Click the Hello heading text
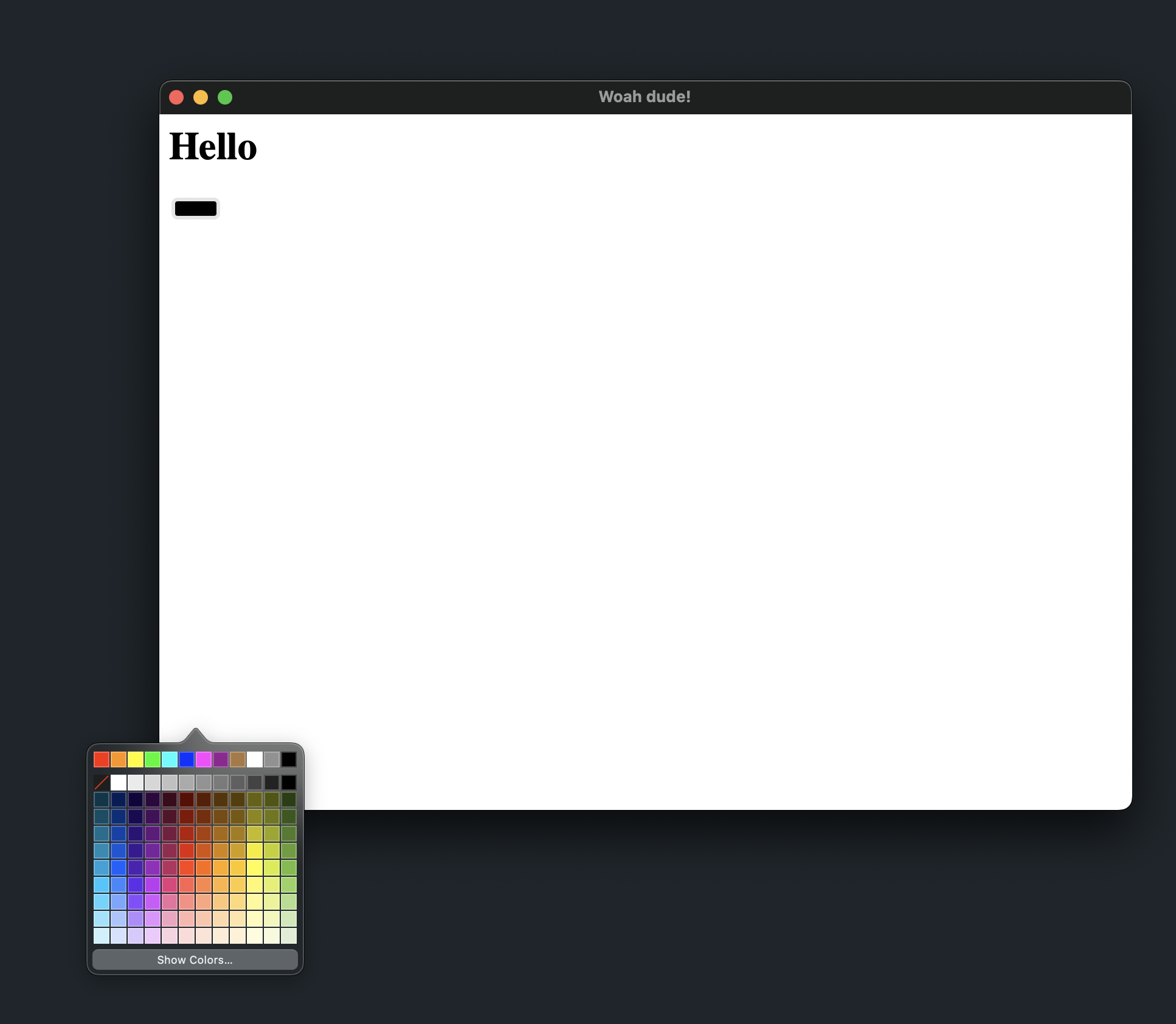This screenshot has height=1024, width=1176. (213, 146)
